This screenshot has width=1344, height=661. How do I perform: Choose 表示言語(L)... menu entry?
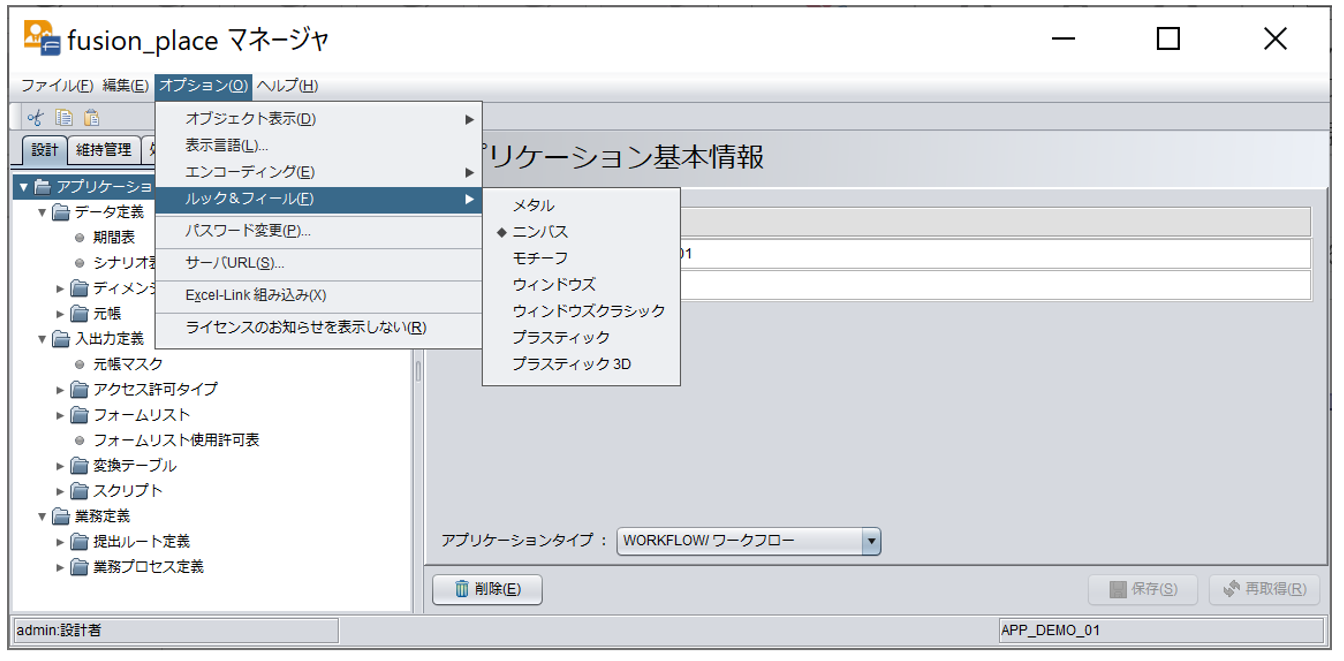coord(318,146)
